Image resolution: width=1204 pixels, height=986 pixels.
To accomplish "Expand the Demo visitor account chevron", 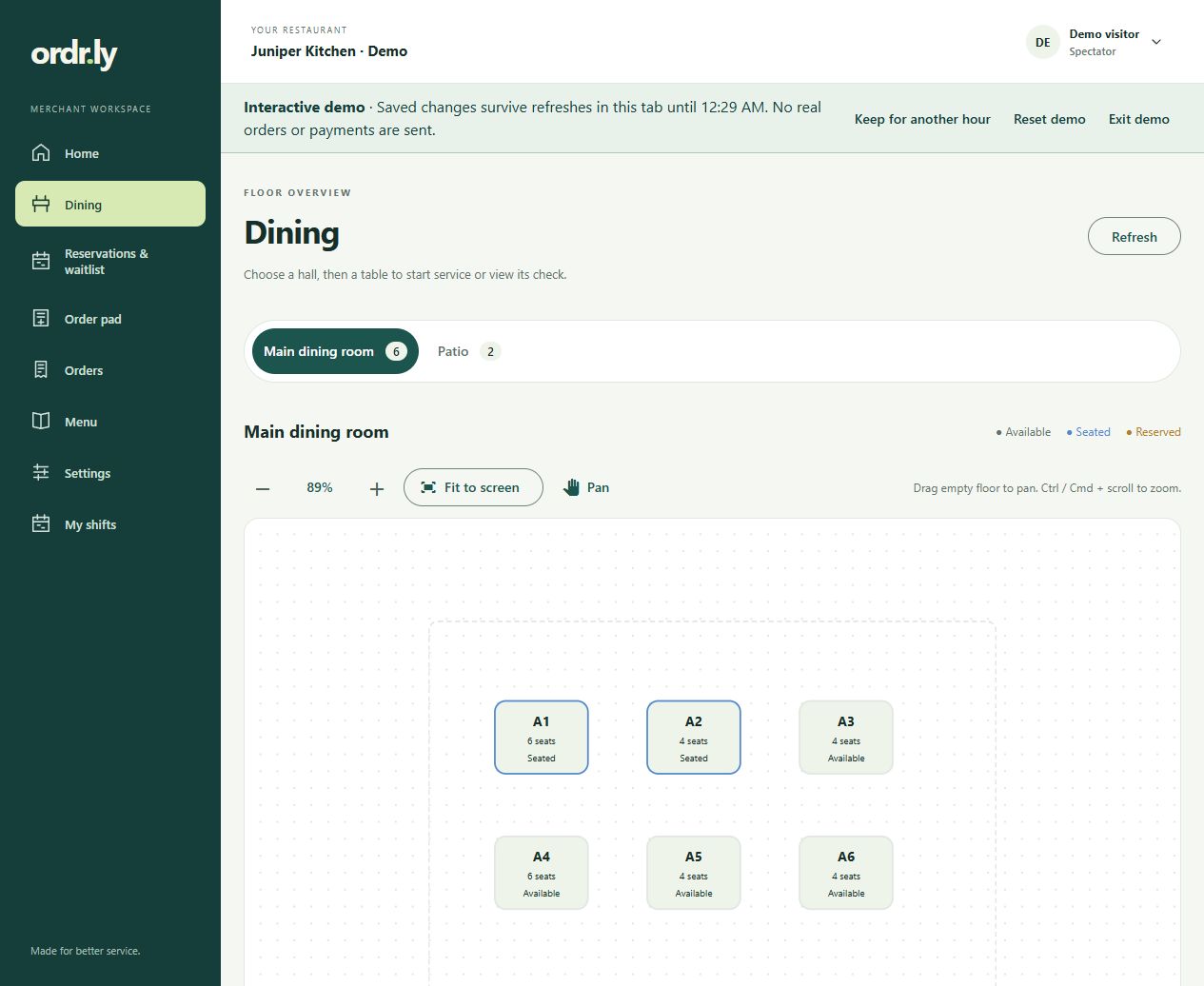I will point(1156,42).
